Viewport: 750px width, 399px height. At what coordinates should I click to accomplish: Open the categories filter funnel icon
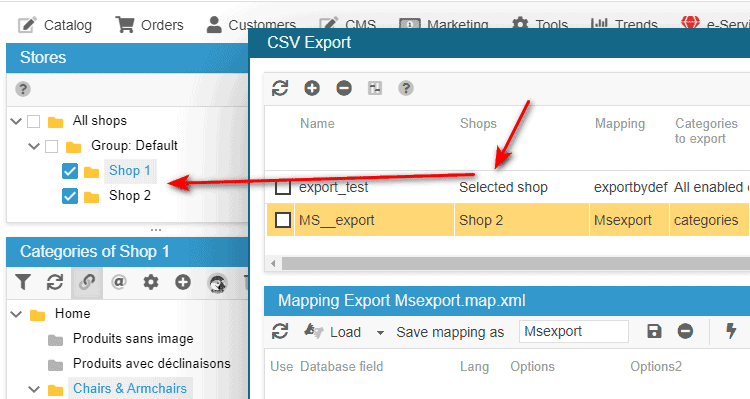[22, 282]
